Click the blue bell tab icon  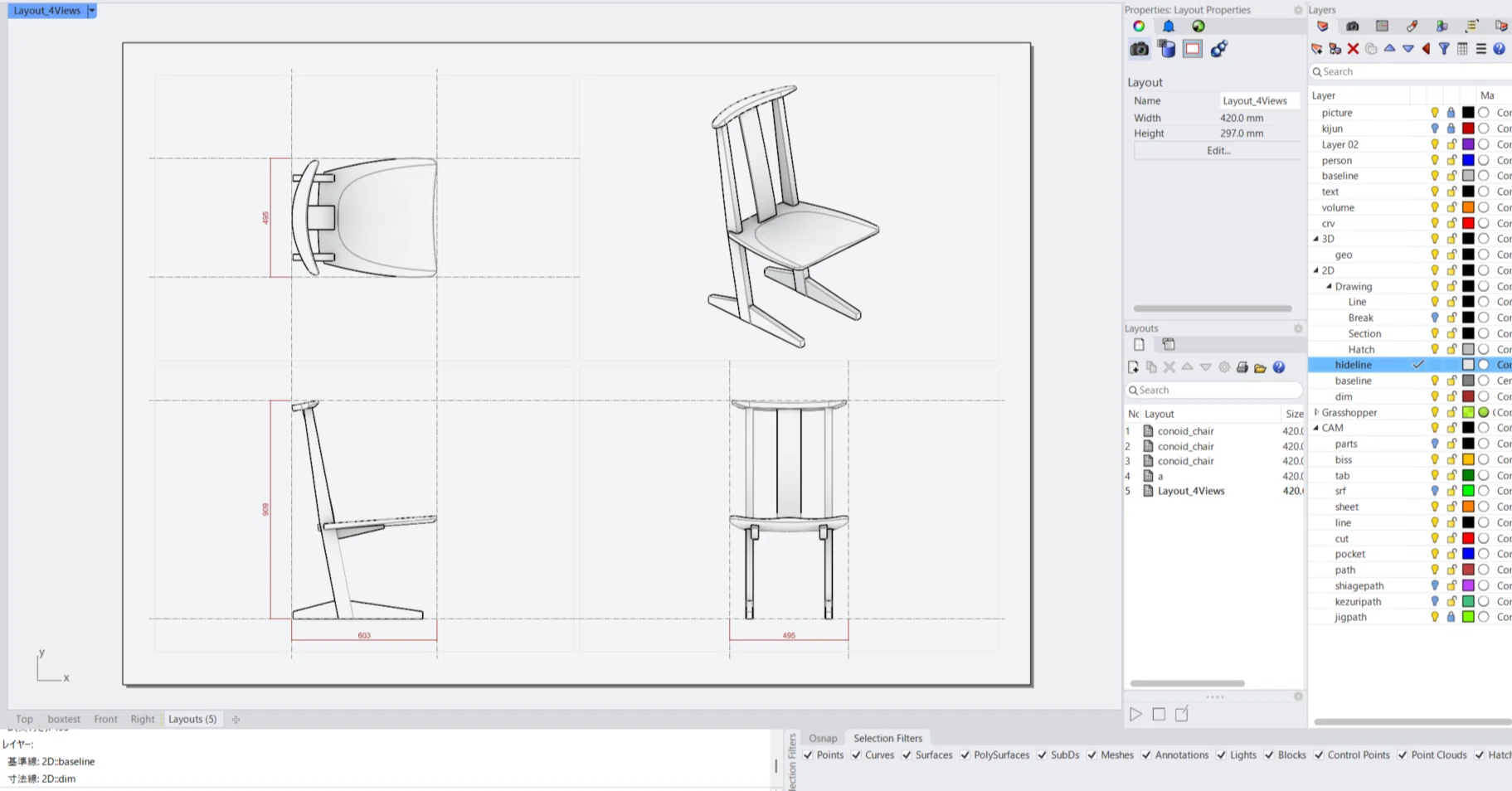click(1169, 27)
